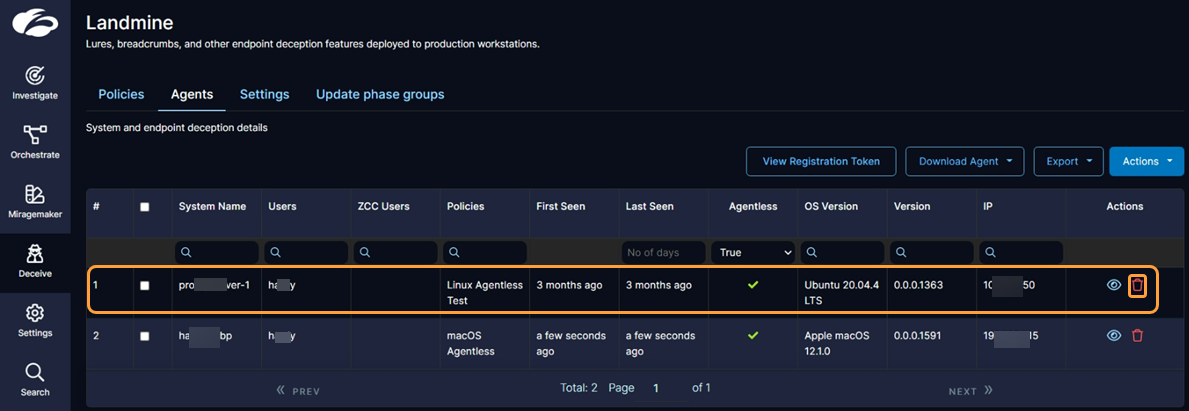Switch to Update phase groups tab

click(380, 94)
